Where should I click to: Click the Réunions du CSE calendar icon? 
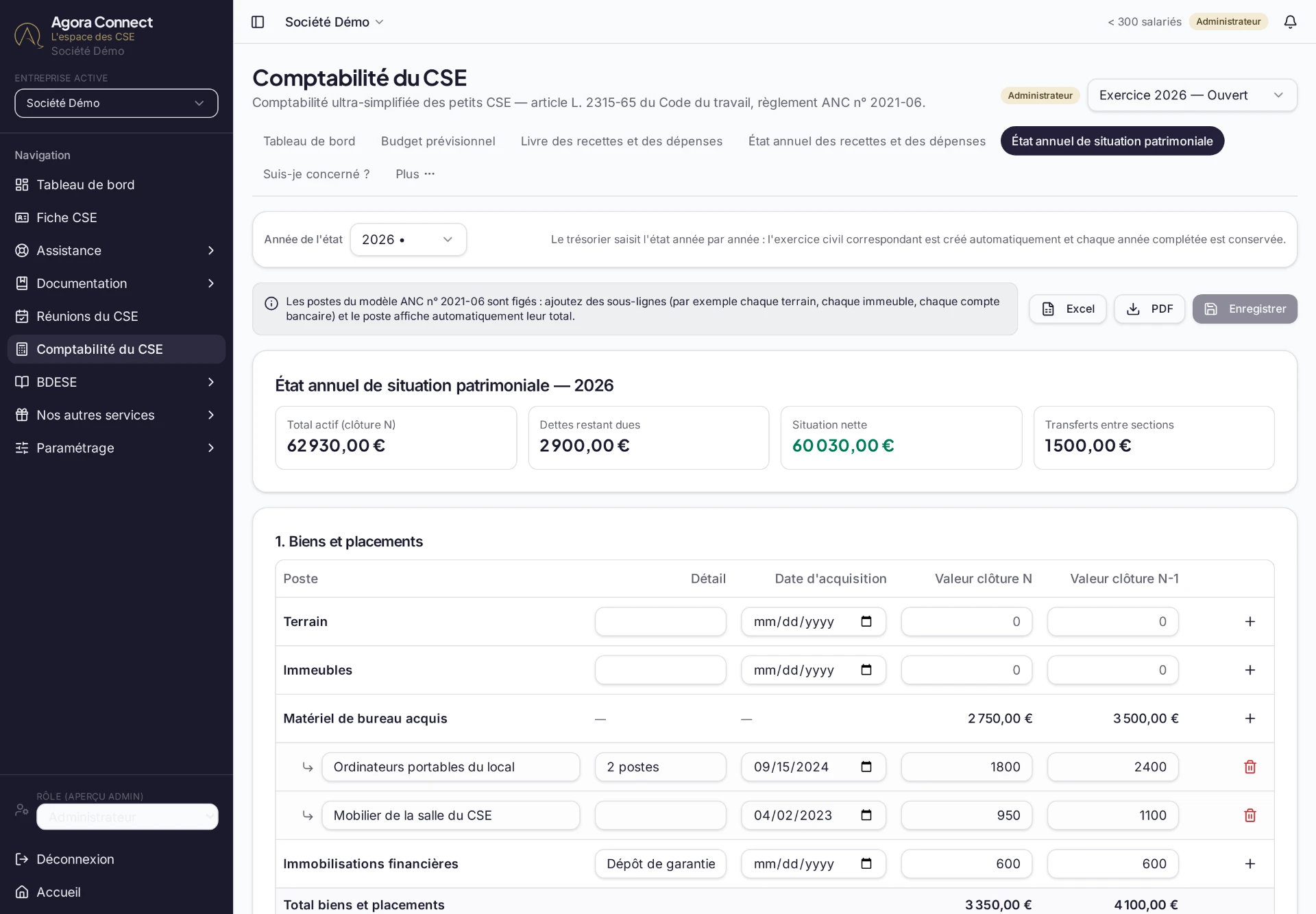22,316
